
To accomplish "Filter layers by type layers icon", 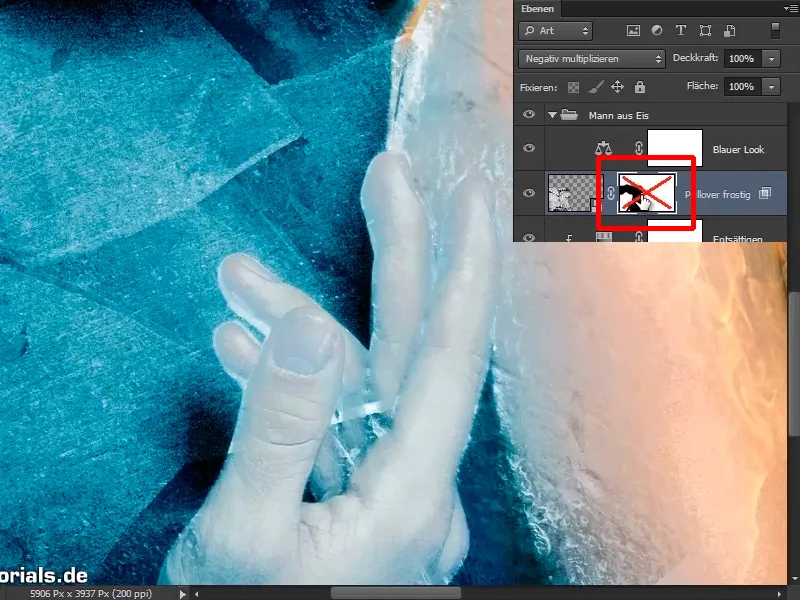I will pos(681,31).
